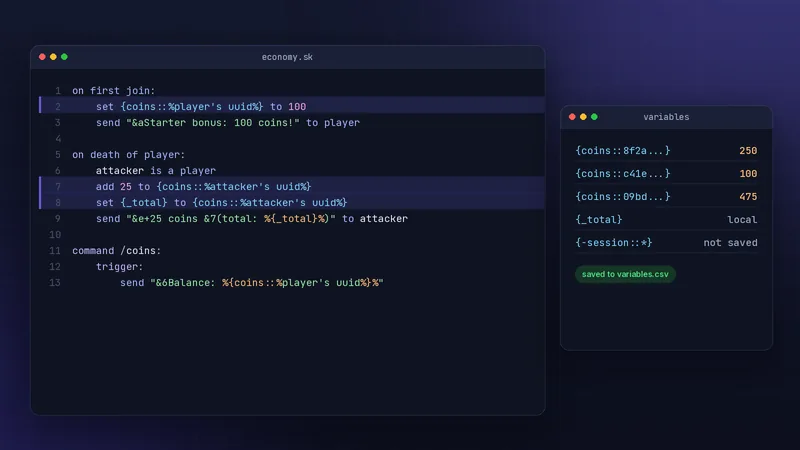Click the value 475 in variables
Viewport: 800px width, 450px height.
pyautogui.click(x=748, y=196)
